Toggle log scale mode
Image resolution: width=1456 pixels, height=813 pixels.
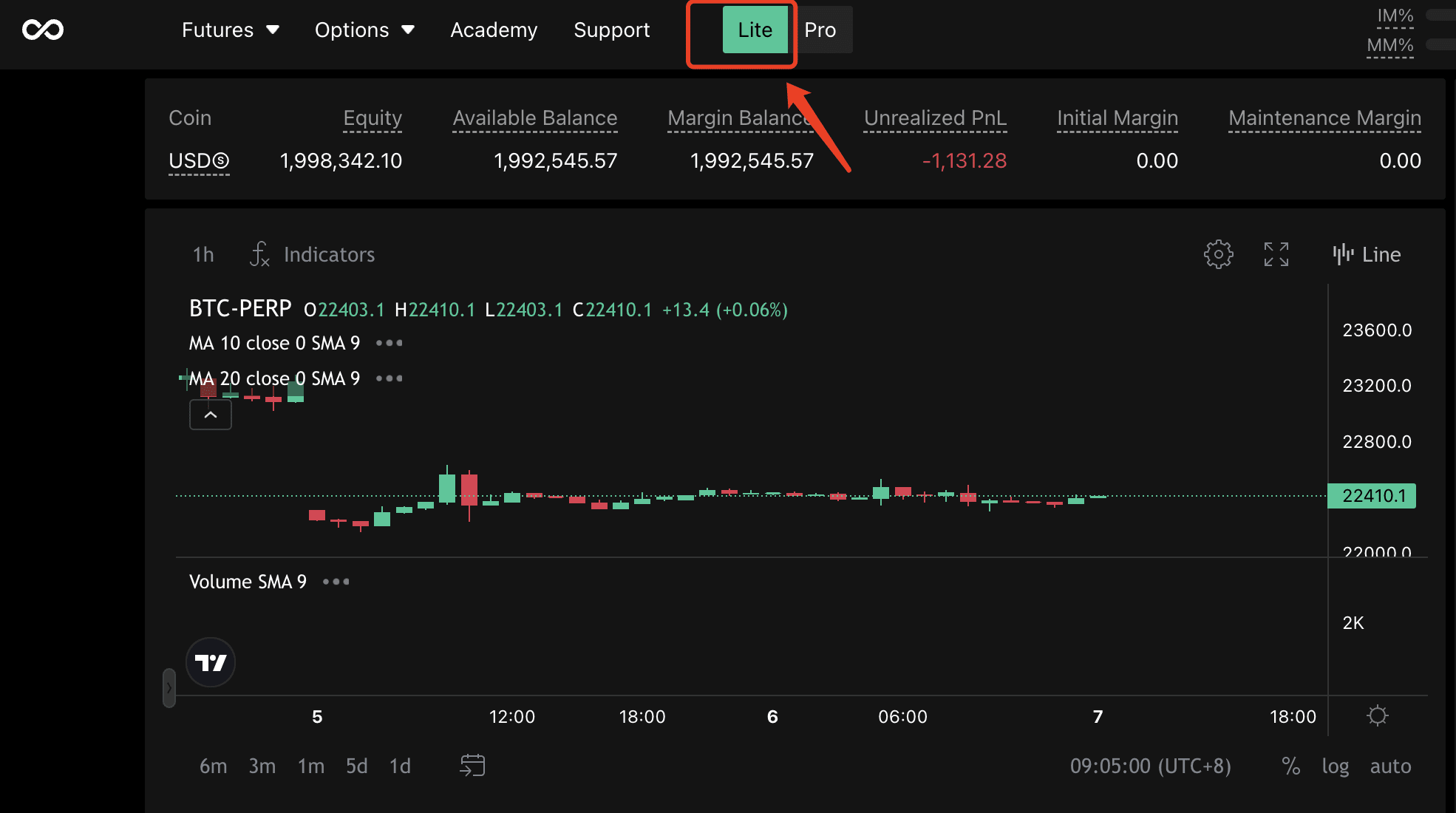(1335, 766)
